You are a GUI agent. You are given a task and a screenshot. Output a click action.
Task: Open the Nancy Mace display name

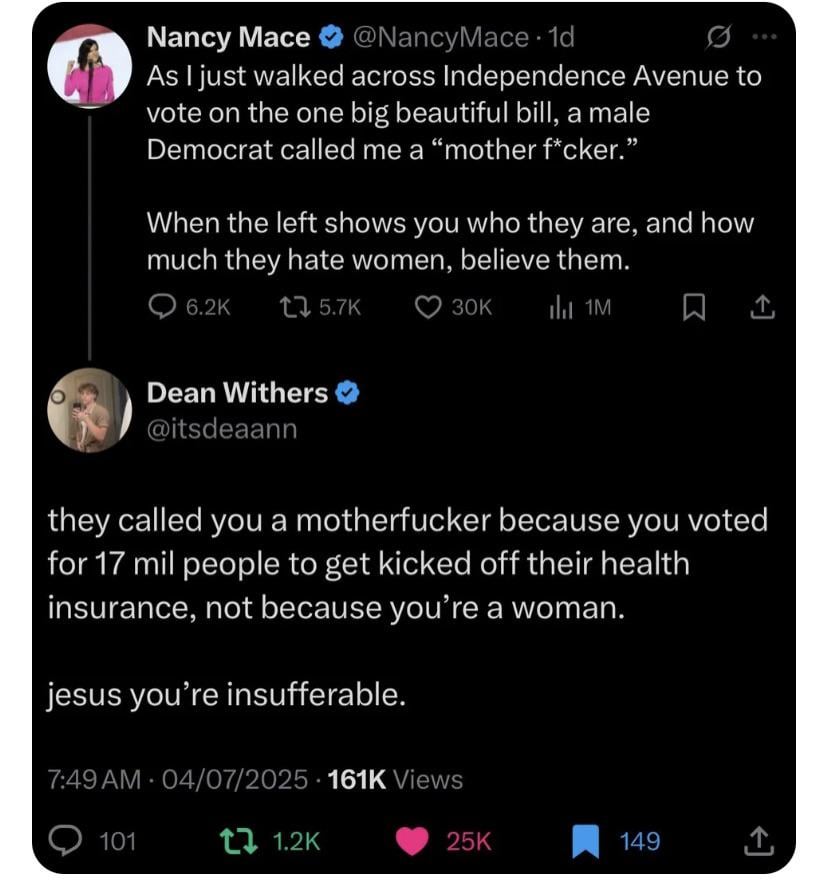[228, 38]
